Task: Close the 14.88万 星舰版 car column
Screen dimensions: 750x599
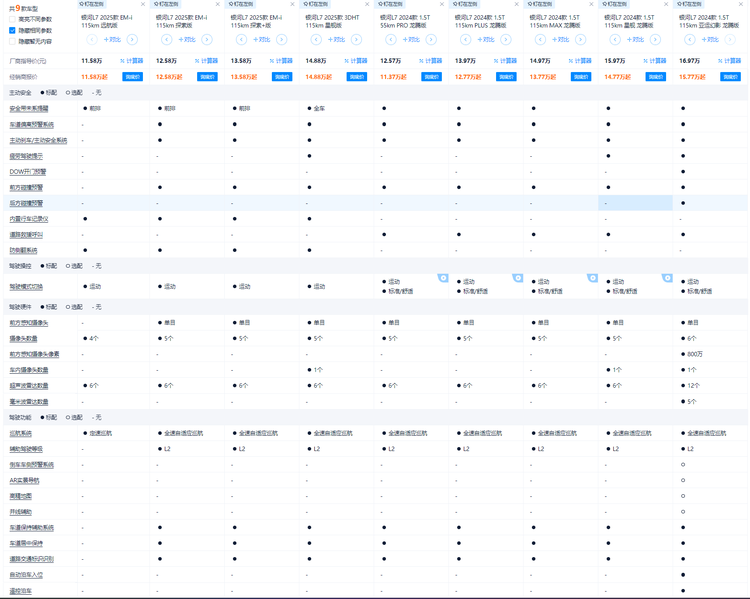Action: (x=367, y=4)
